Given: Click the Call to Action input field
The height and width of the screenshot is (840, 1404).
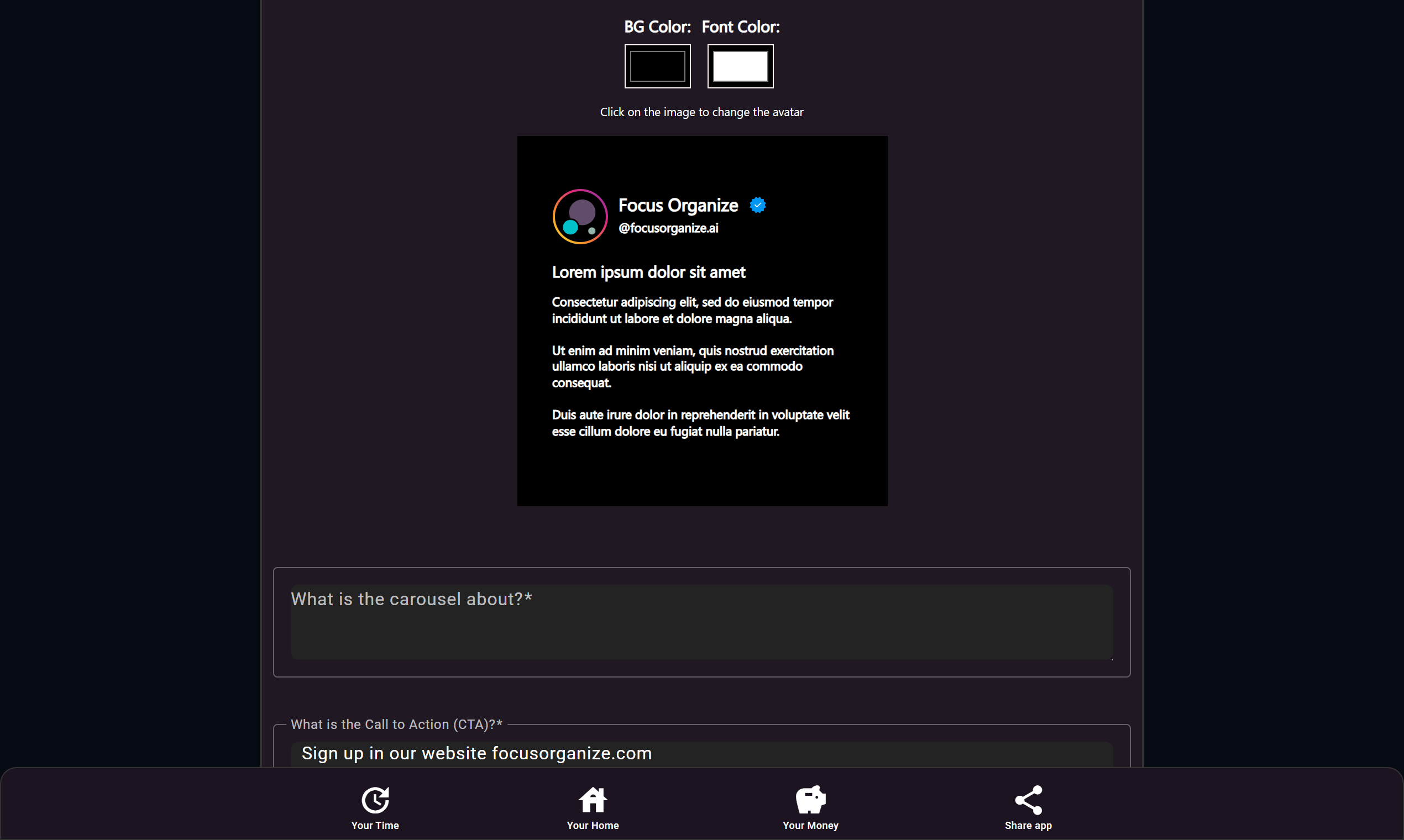Looking at the screenshot, I should (x=701, y=754).
